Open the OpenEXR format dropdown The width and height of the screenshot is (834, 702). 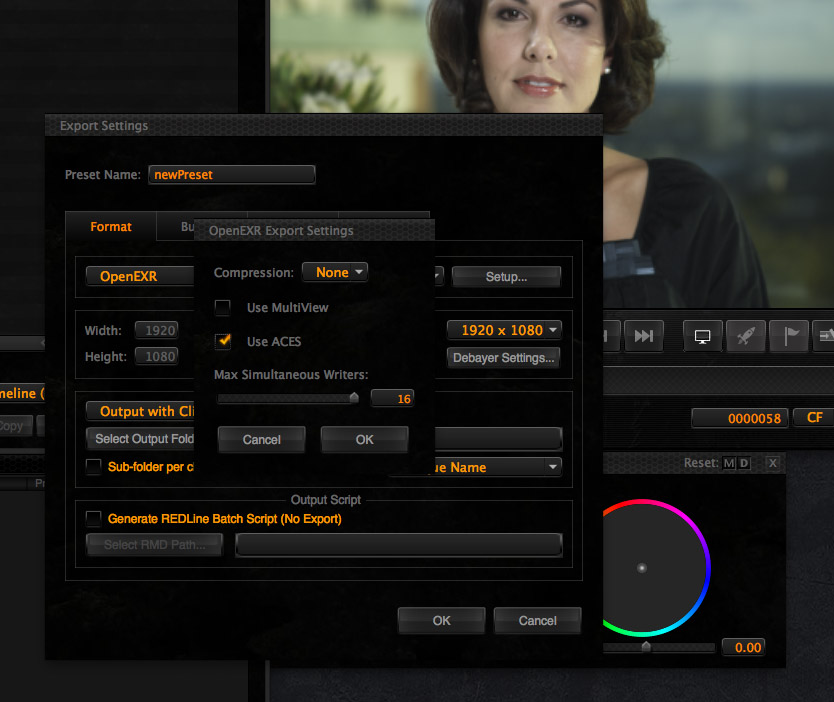[x=140, y=276]
